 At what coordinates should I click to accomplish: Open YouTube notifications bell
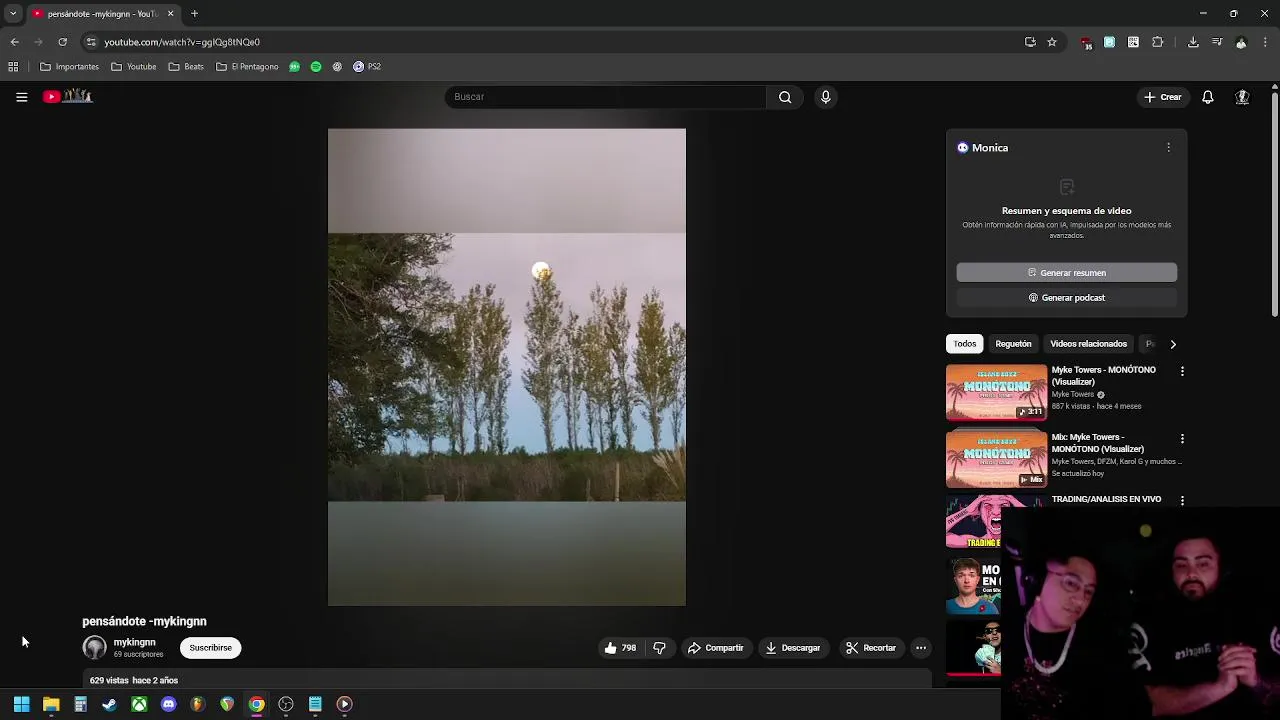pos(1207,97)
